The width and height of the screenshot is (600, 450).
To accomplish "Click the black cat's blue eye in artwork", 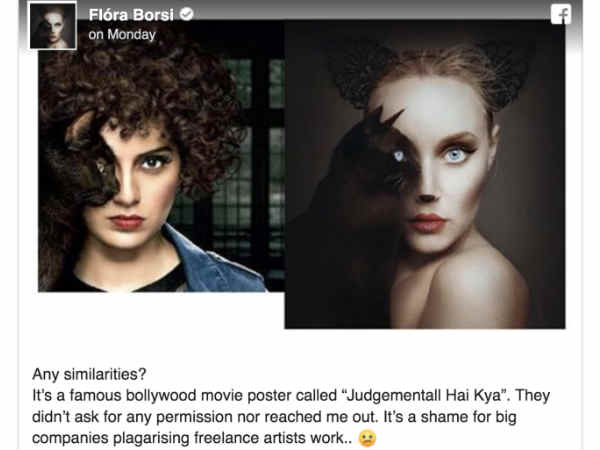I will click(x=399, y=156).
